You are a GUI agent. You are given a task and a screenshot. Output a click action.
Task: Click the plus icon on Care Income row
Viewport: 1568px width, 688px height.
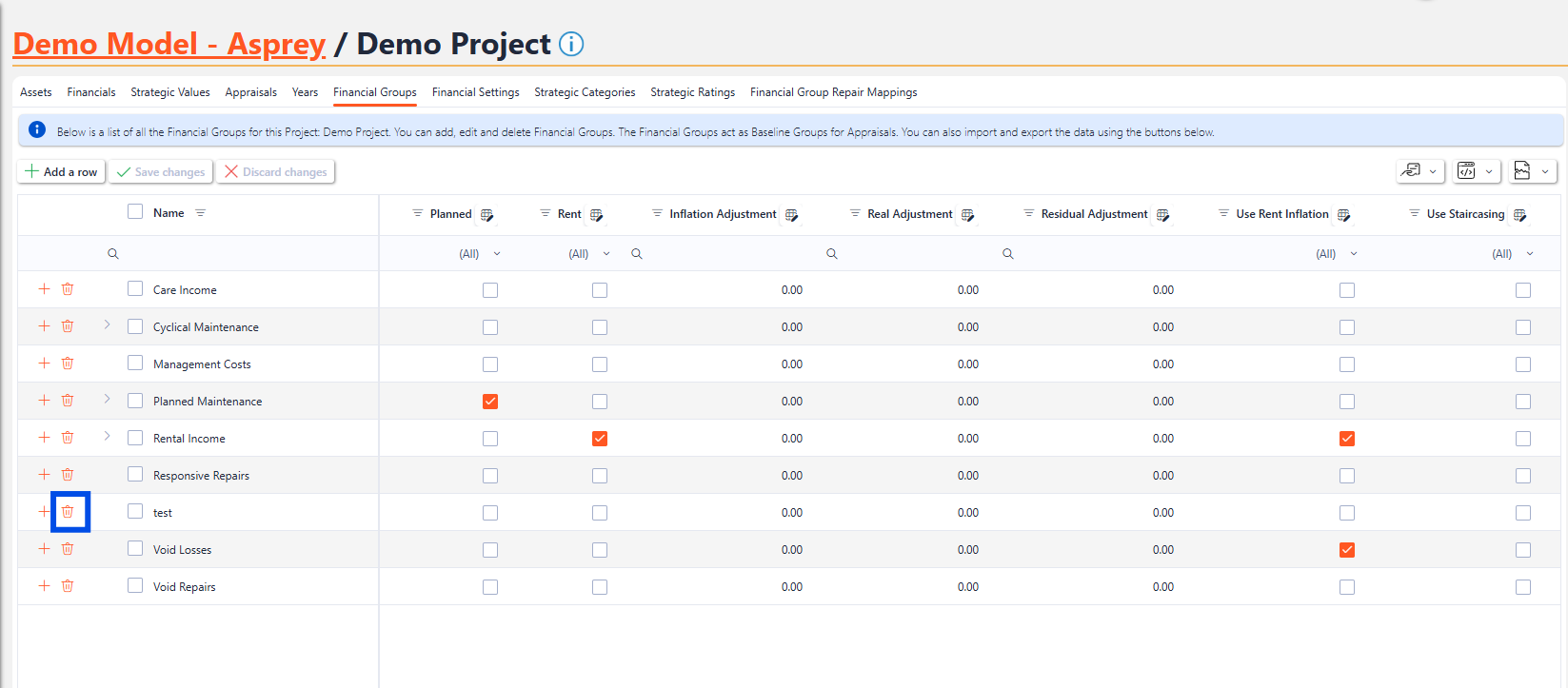click(44, 289)
